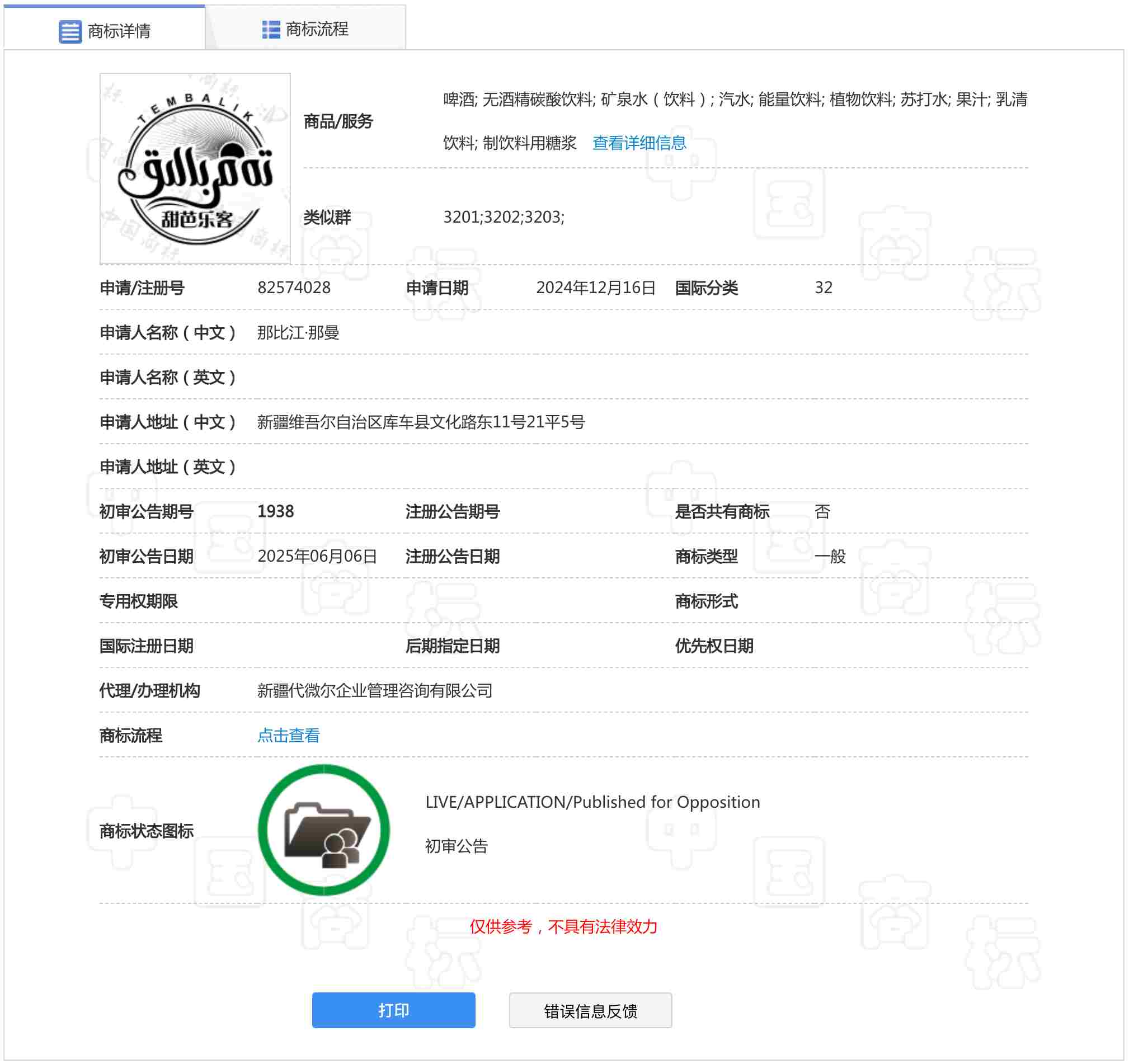Click agency name 新疆代微尔企业管理咨询有限公司
Viewport: 1129px width, 1064px height.
click(x=375, y=691)
